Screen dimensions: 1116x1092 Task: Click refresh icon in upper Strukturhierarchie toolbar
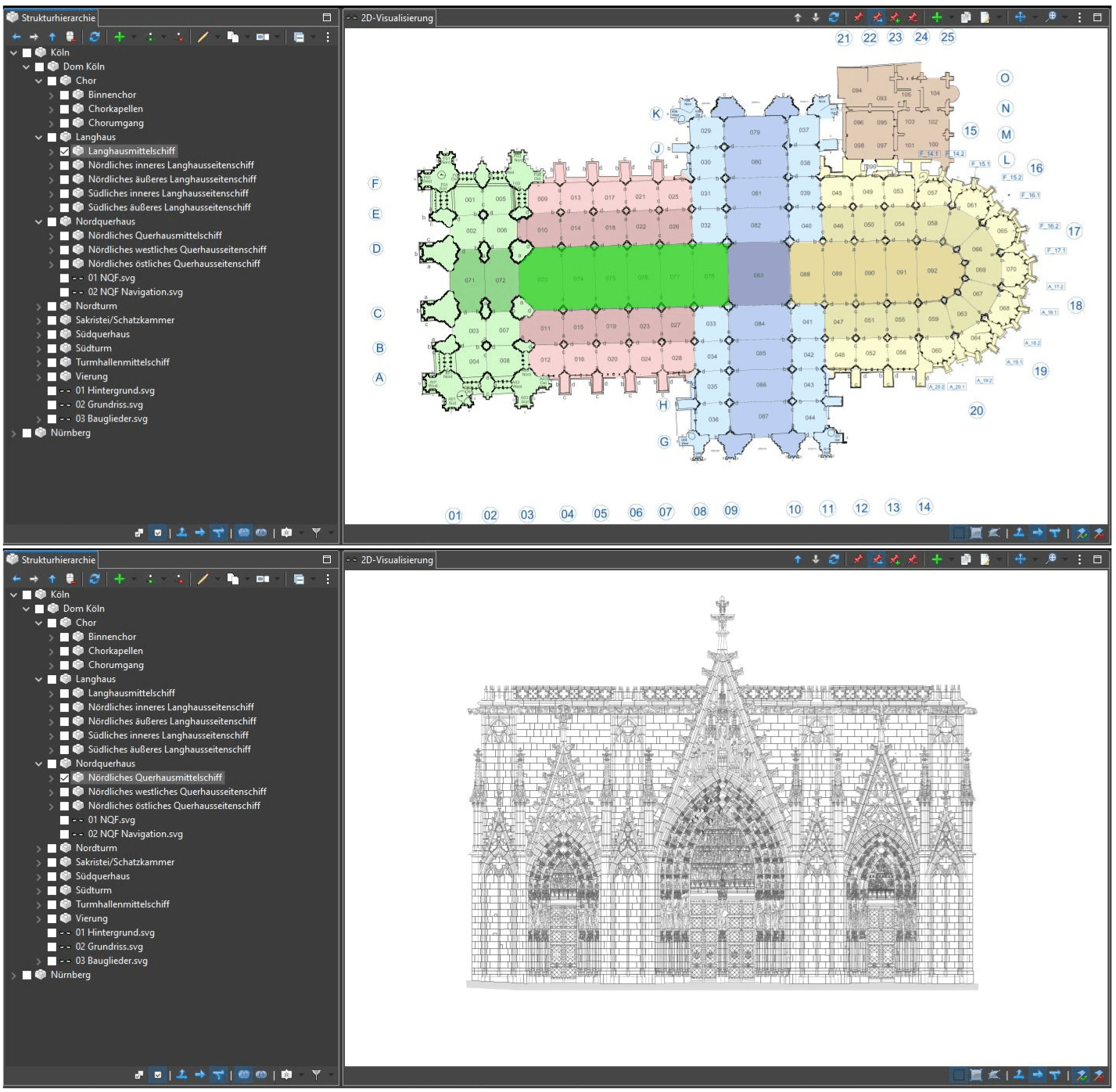pos(95,37)
